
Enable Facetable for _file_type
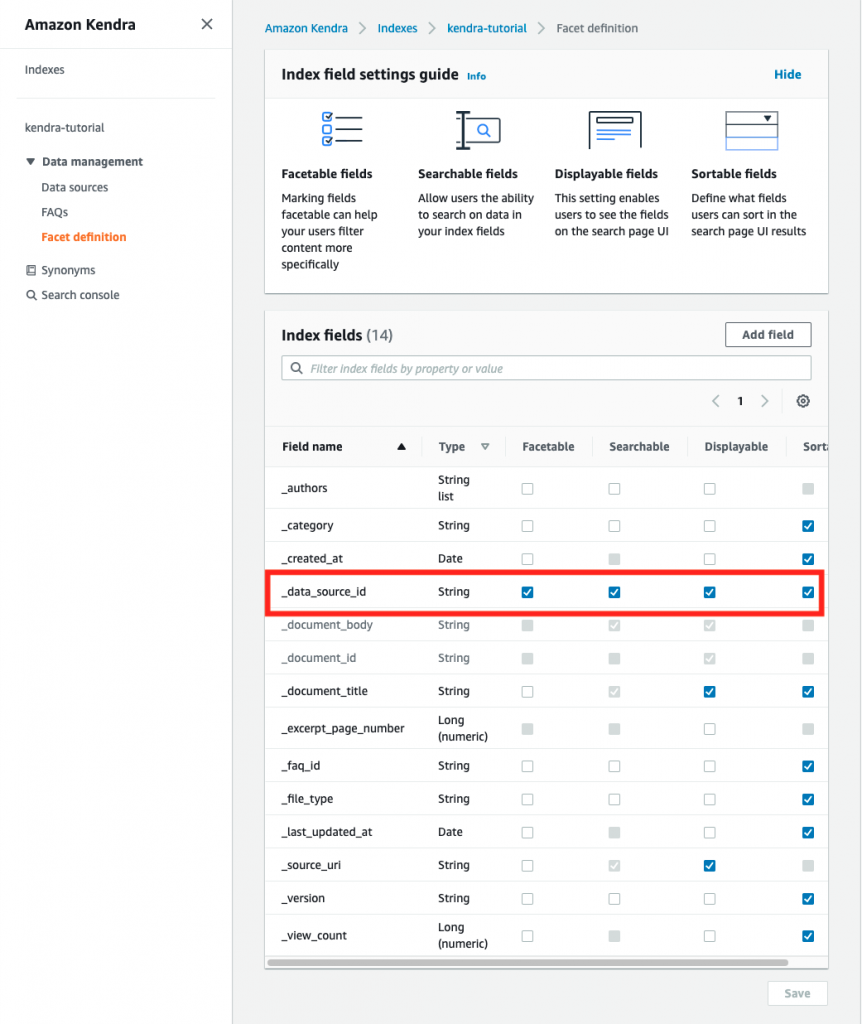pos(528,799)
